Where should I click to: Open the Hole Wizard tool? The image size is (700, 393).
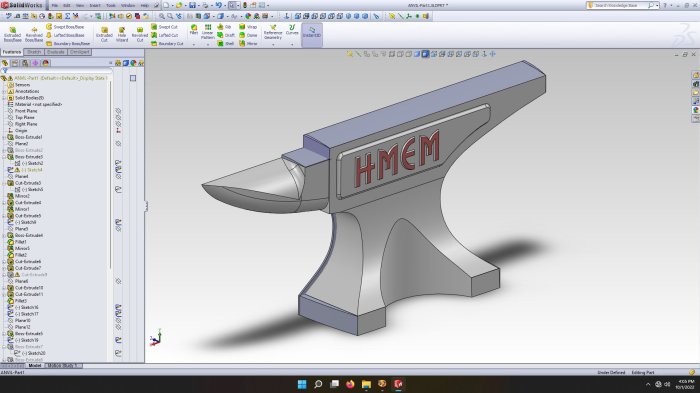click(121, 34)
